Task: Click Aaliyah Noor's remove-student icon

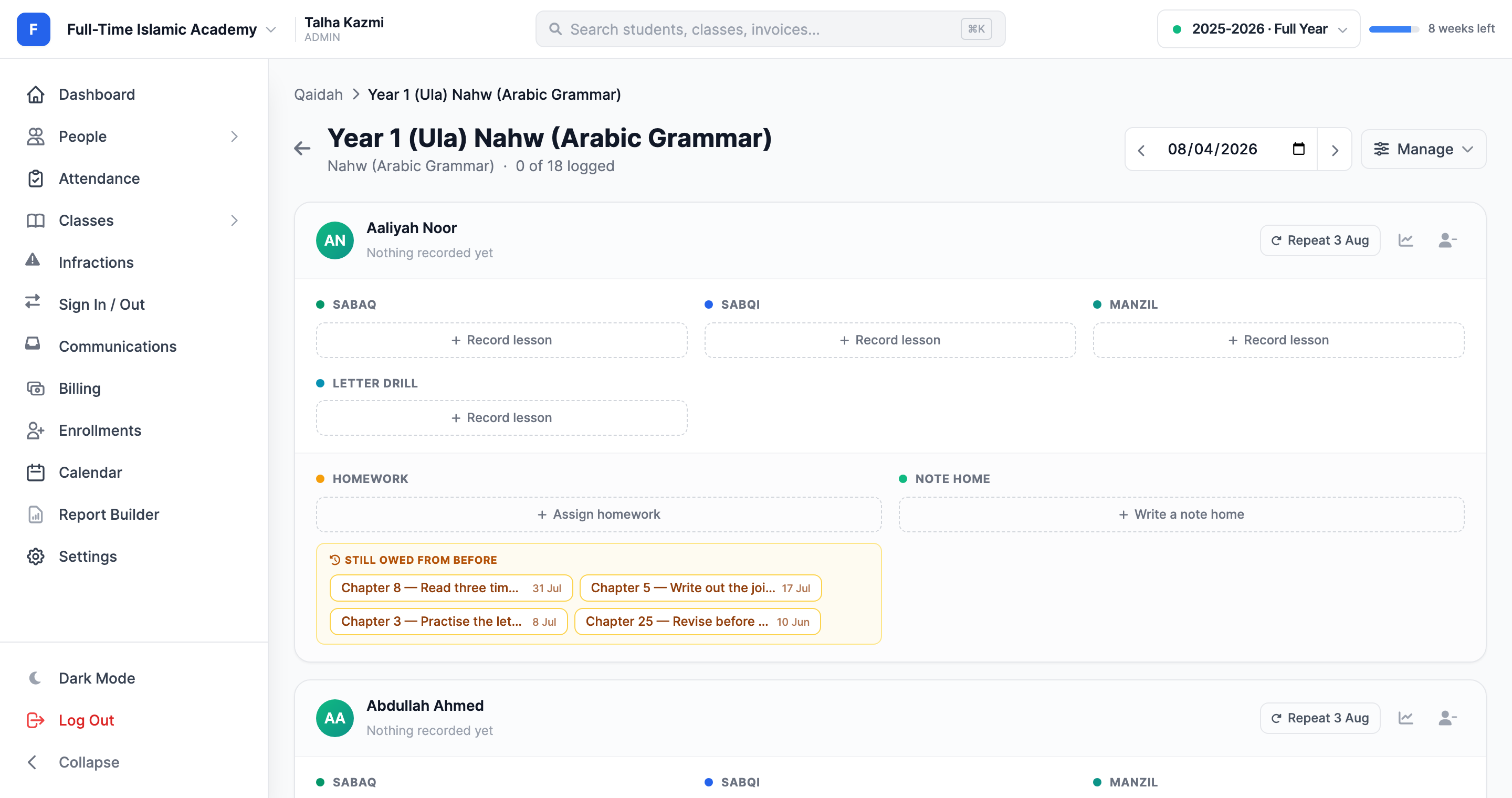Action: [x=1447, y=240]
